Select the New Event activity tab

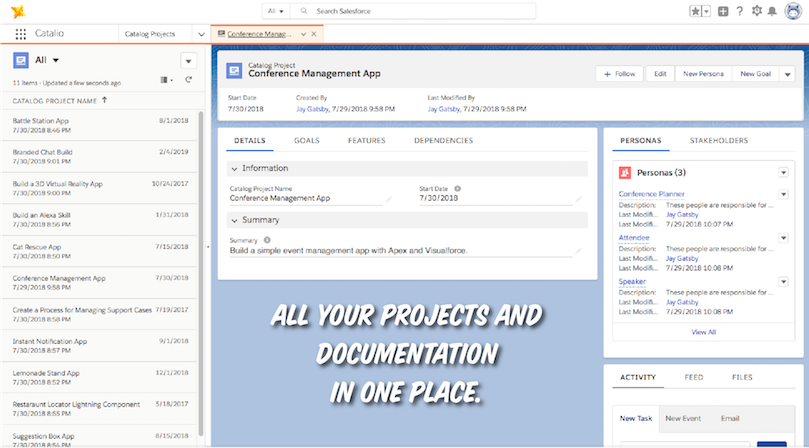[683, 419]
